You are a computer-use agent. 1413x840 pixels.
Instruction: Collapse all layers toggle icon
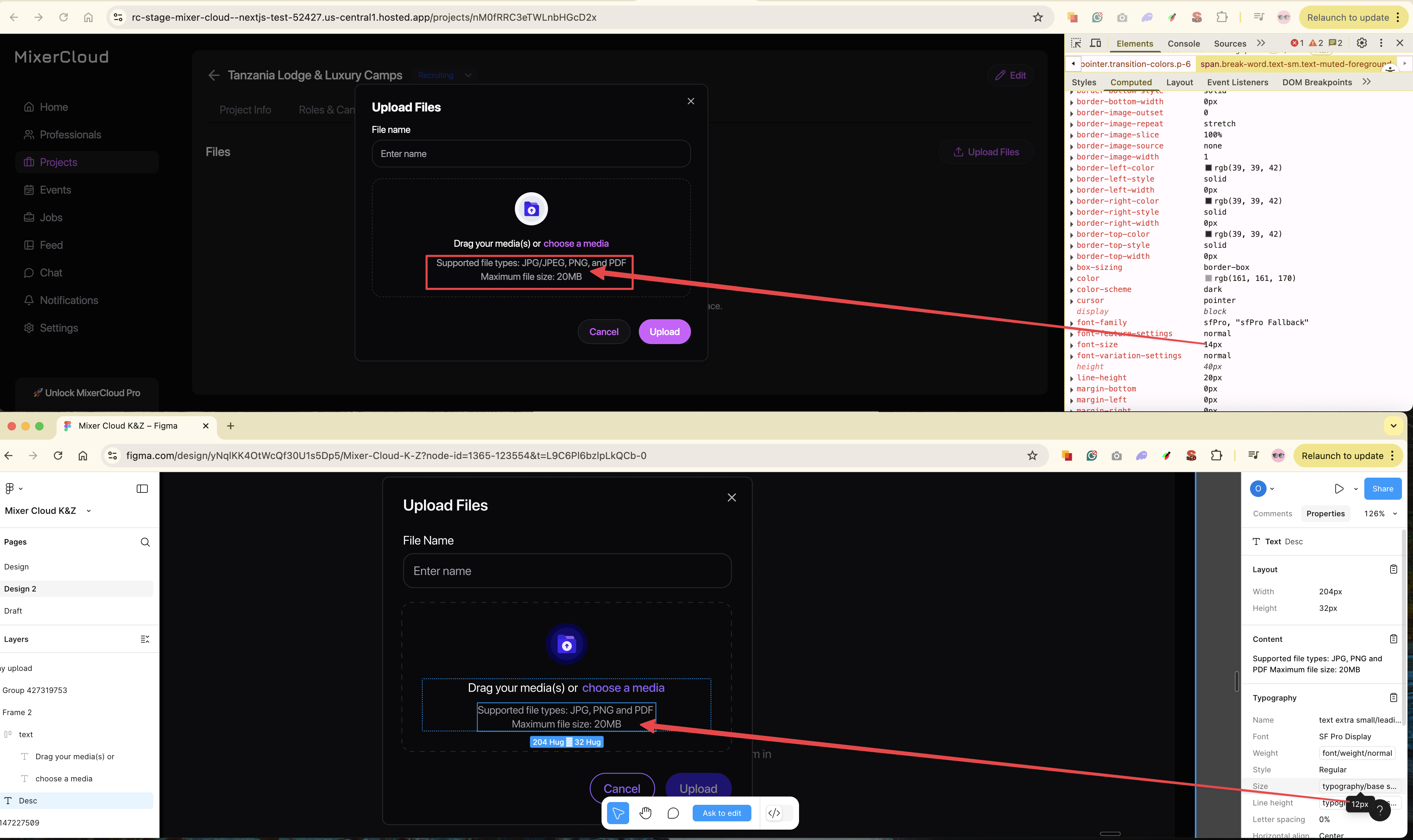[145, 639]
